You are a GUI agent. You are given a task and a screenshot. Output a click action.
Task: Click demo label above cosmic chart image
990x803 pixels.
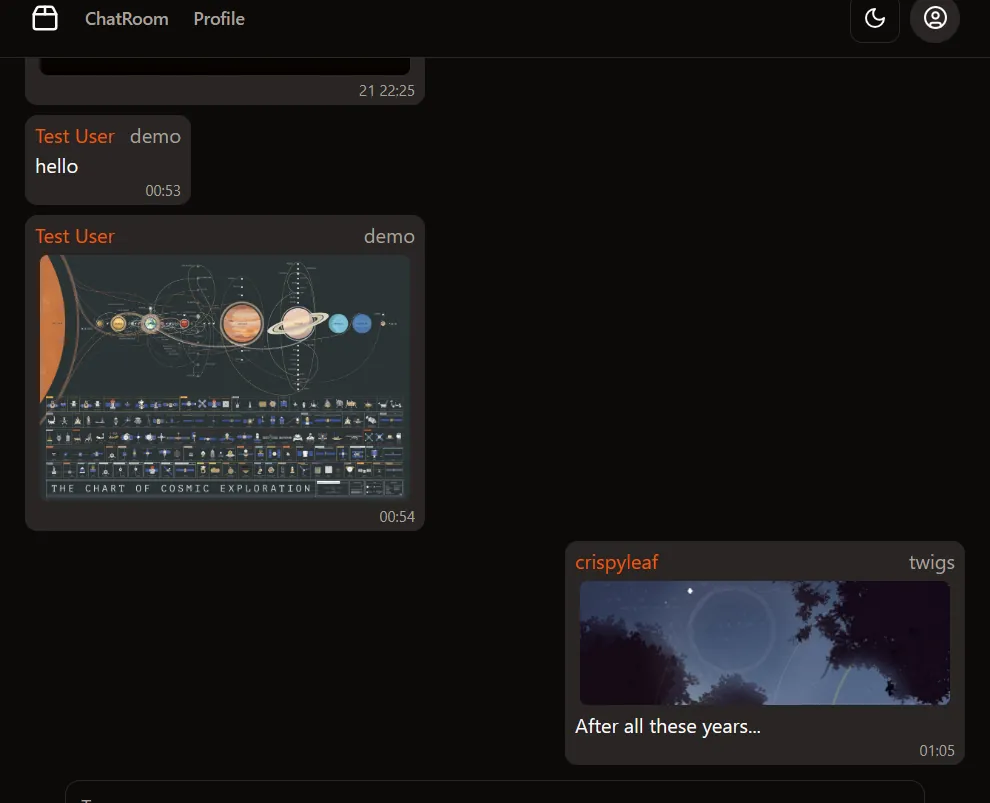point(389,236)
